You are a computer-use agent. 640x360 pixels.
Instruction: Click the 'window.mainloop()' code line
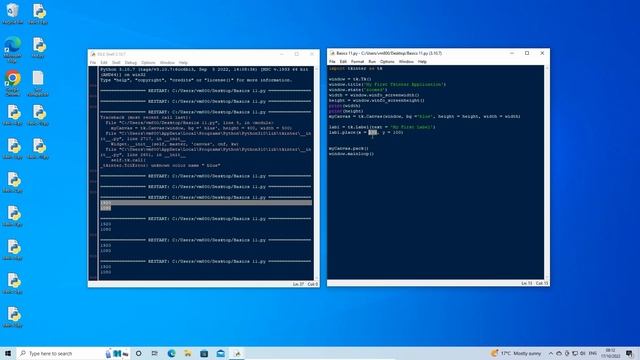pyautogui.click(x=351, y=154)
